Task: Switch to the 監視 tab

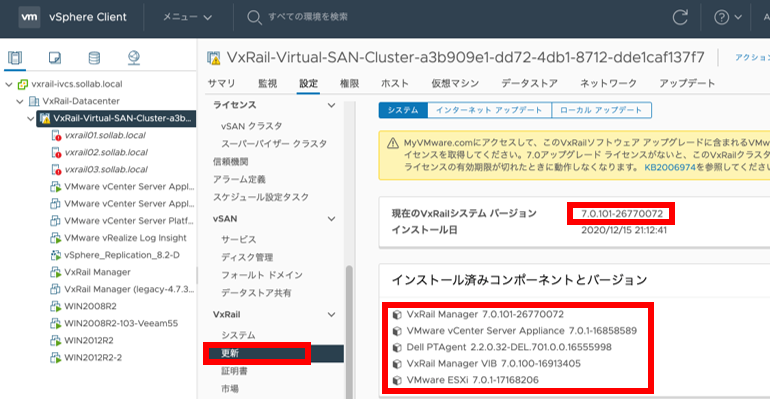Action: (268, 83)
